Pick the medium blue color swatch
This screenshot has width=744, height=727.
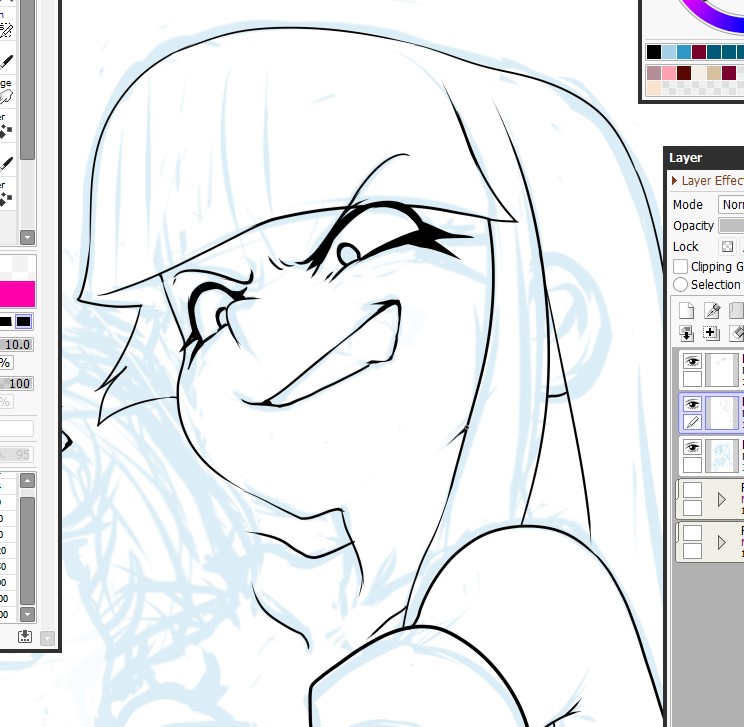click(x=684, y=52)
